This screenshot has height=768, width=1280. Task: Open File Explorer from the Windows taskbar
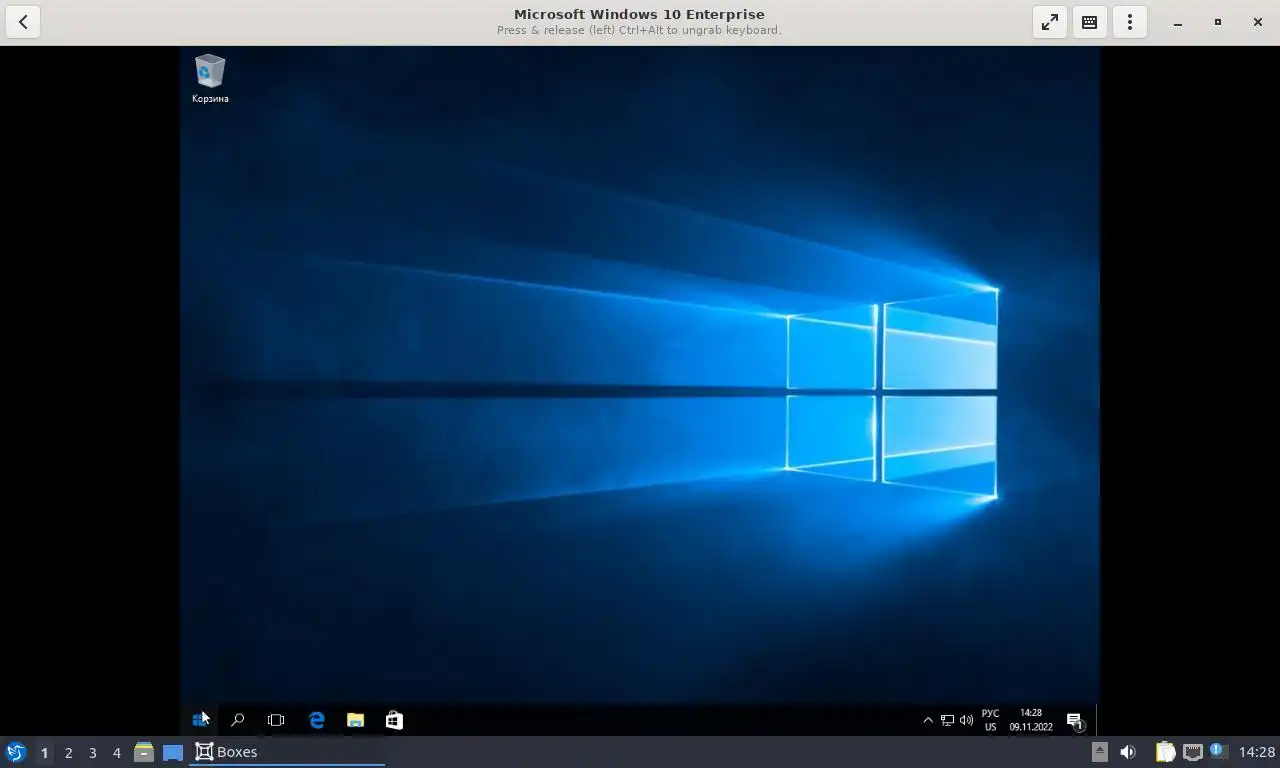tap(355, 720)
